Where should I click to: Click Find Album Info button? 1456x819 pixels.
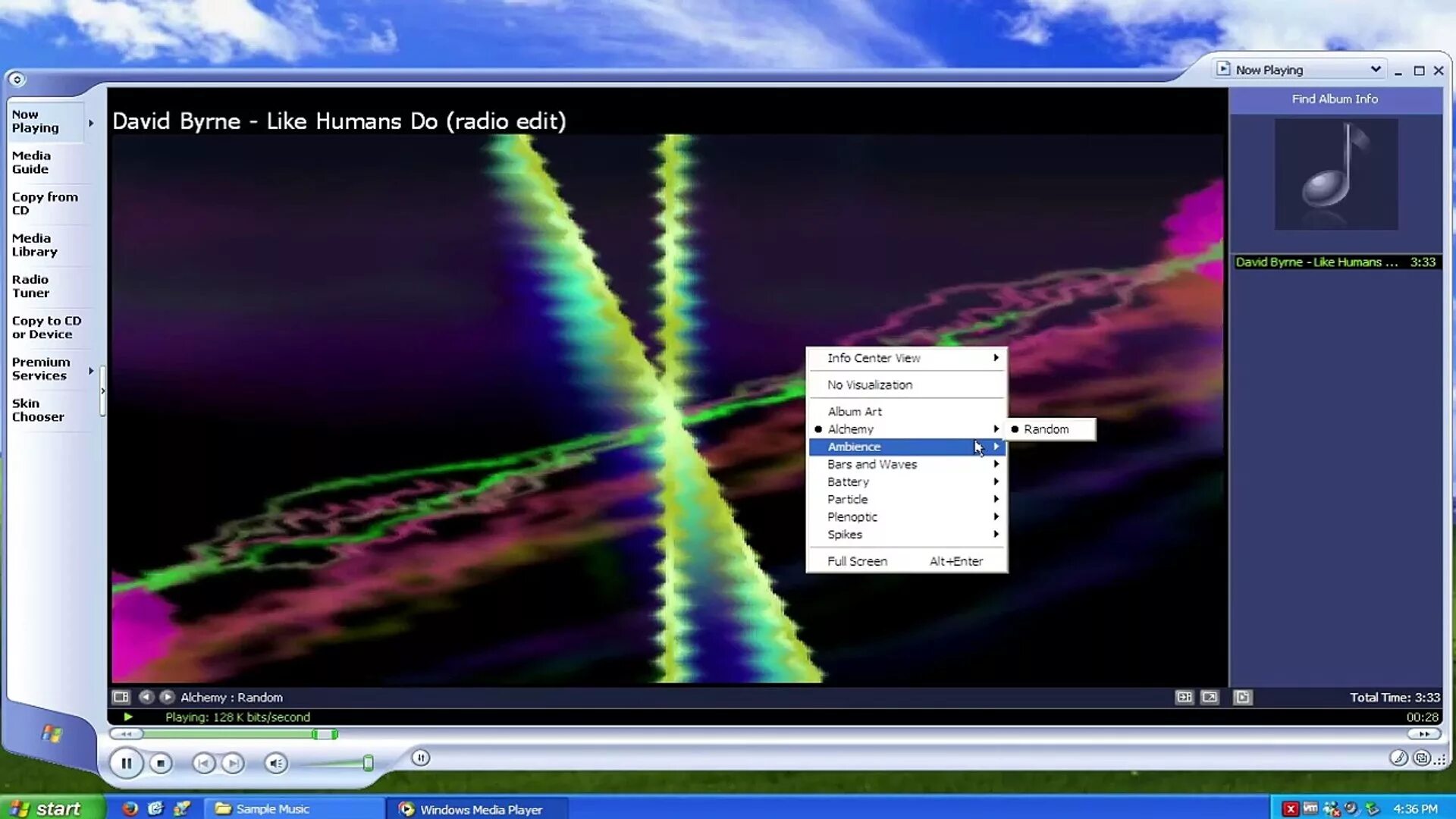1335,98
